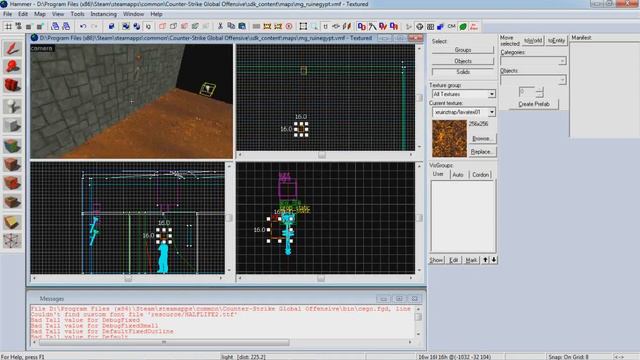Image resolution: width=640 pixels, height=360 pixels.
Task: Select the Clipping tool
Action: point(12,222)
